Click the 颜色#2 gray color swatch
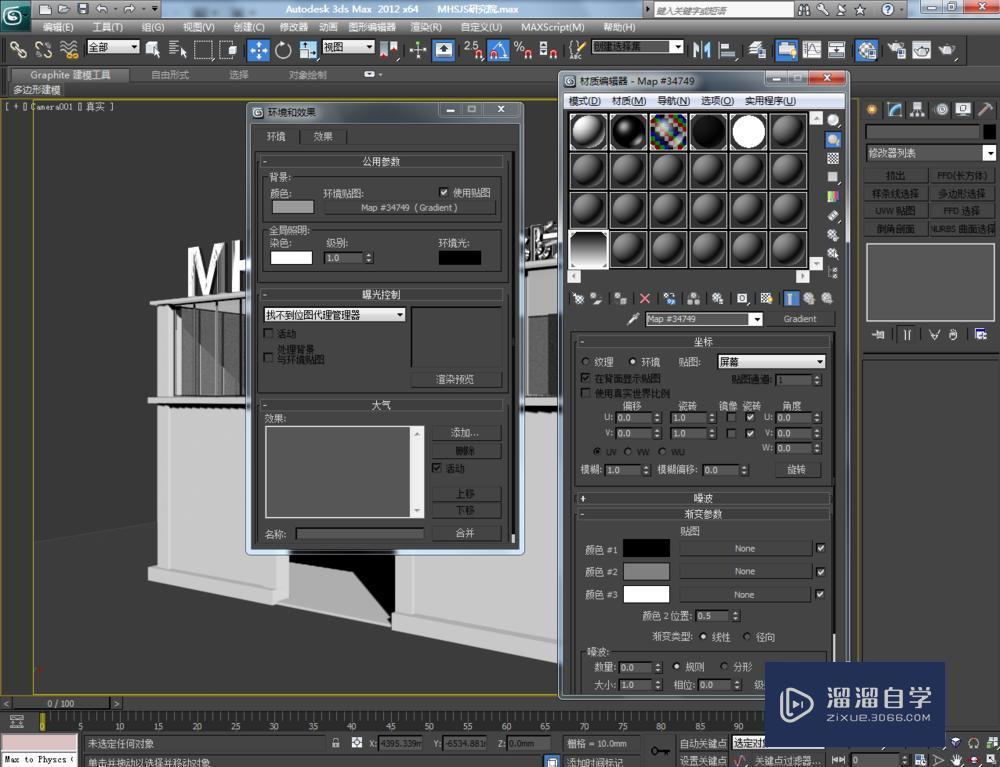 (x=645, y=570)
